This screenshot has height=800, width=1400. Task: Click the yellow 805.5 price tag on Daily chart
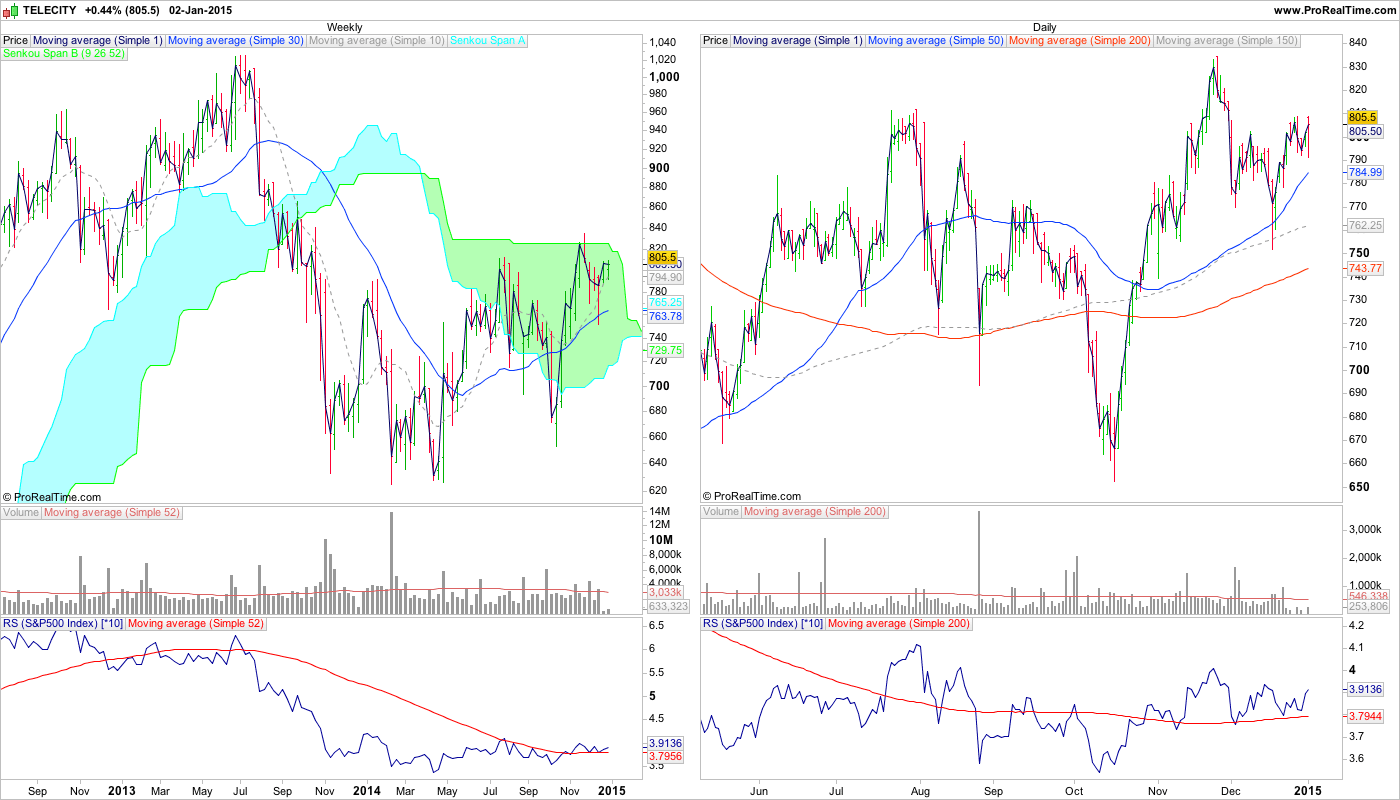(x=1364, y=117)
